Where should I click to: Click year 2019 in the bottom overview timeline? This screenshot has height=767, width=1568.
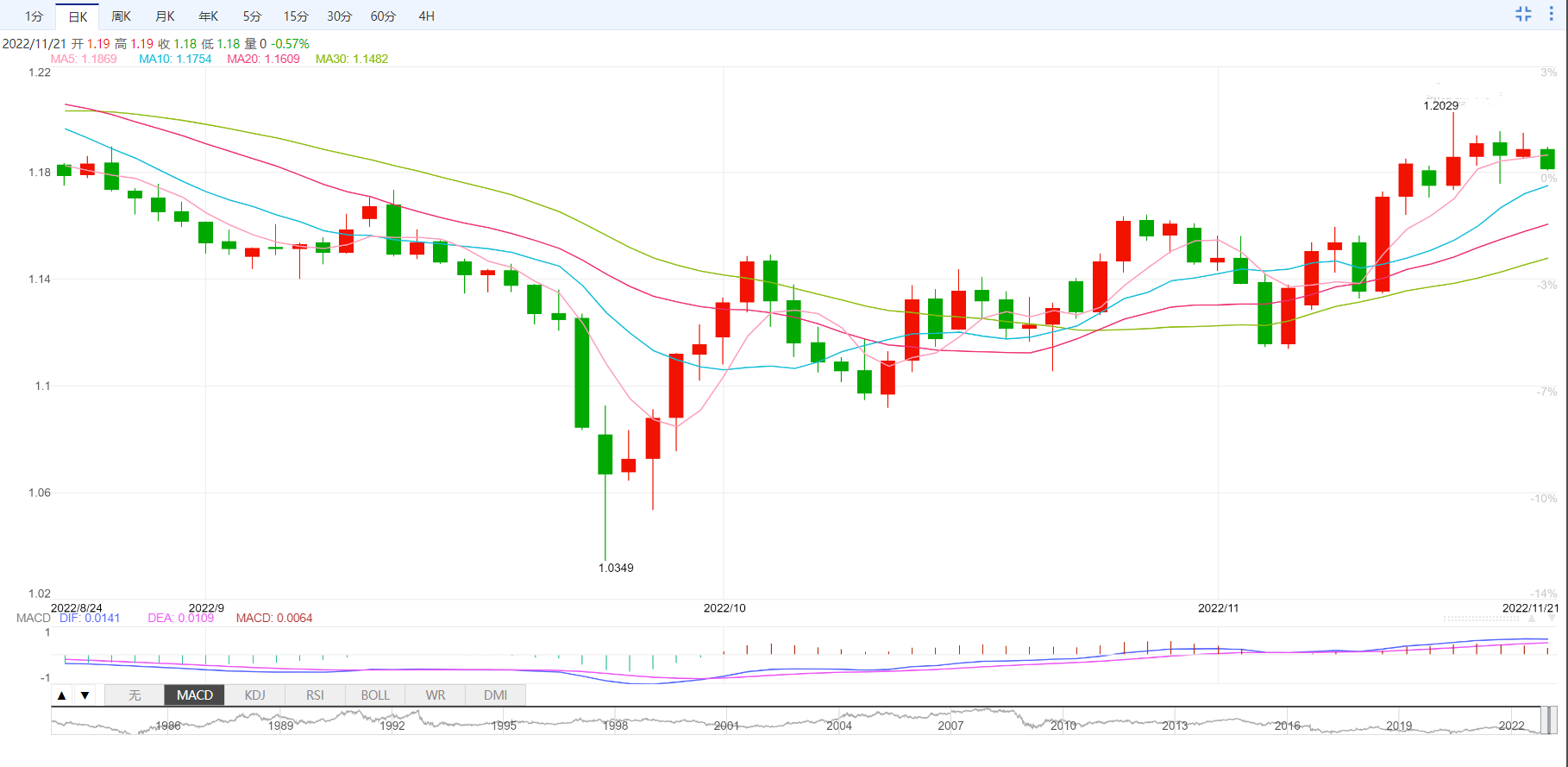[1399, 726]
